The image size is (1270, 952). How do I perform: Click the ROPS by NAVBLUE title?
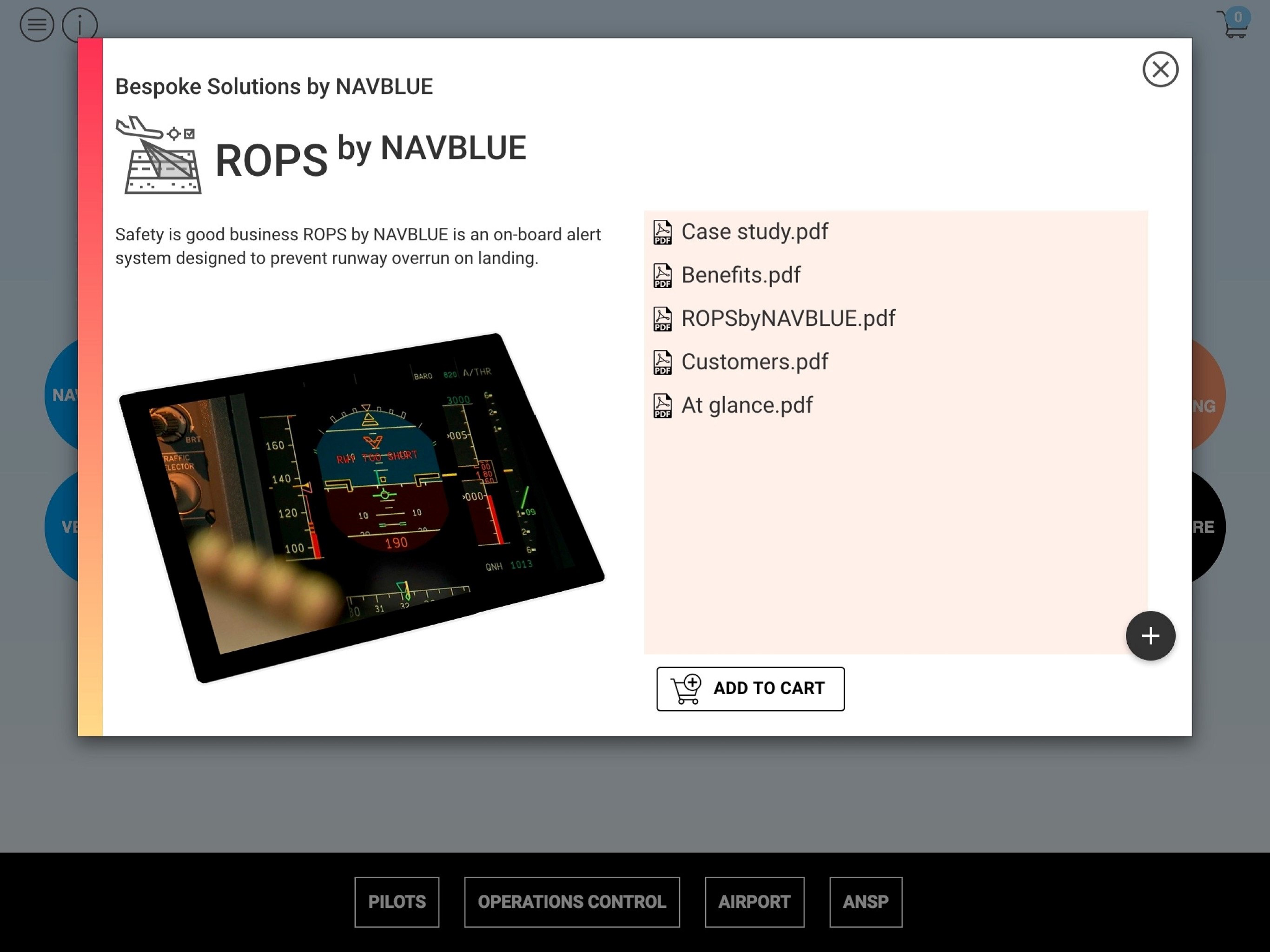[x=370, y=156]
